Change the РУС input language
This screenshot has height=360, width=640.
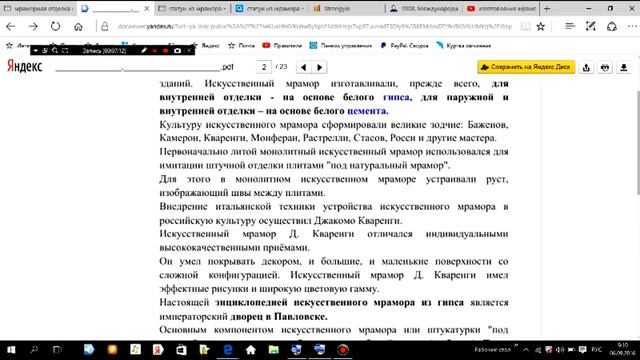(x=597, y=350)
